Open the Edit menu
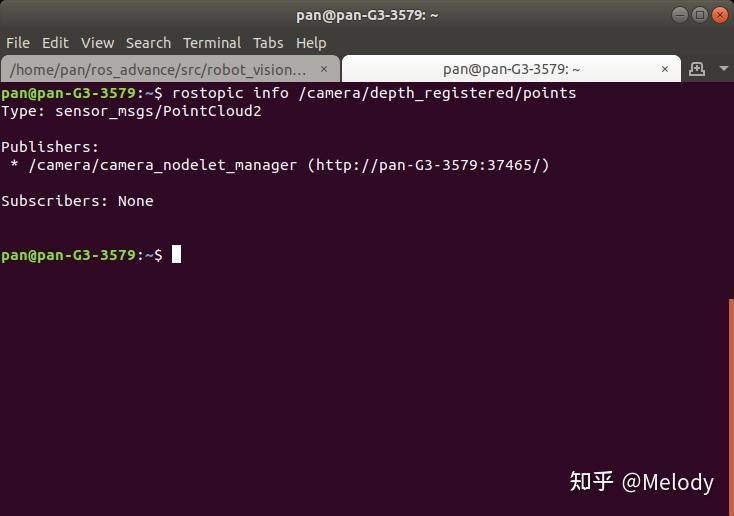 click(55, 43)
